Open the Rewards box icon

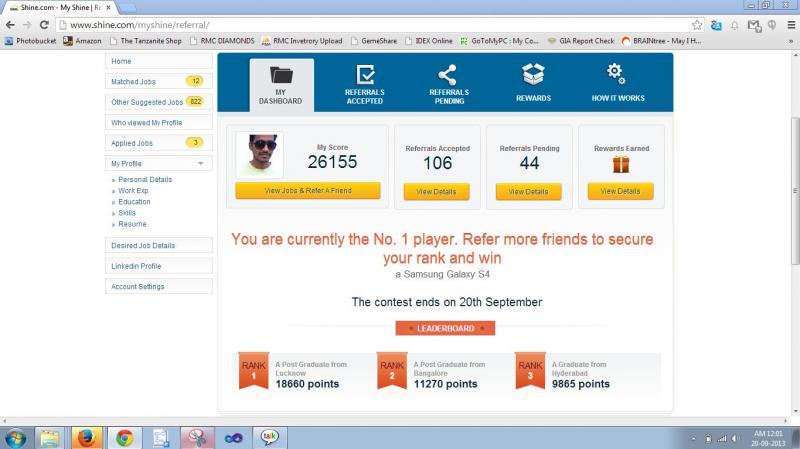point(533,75)
